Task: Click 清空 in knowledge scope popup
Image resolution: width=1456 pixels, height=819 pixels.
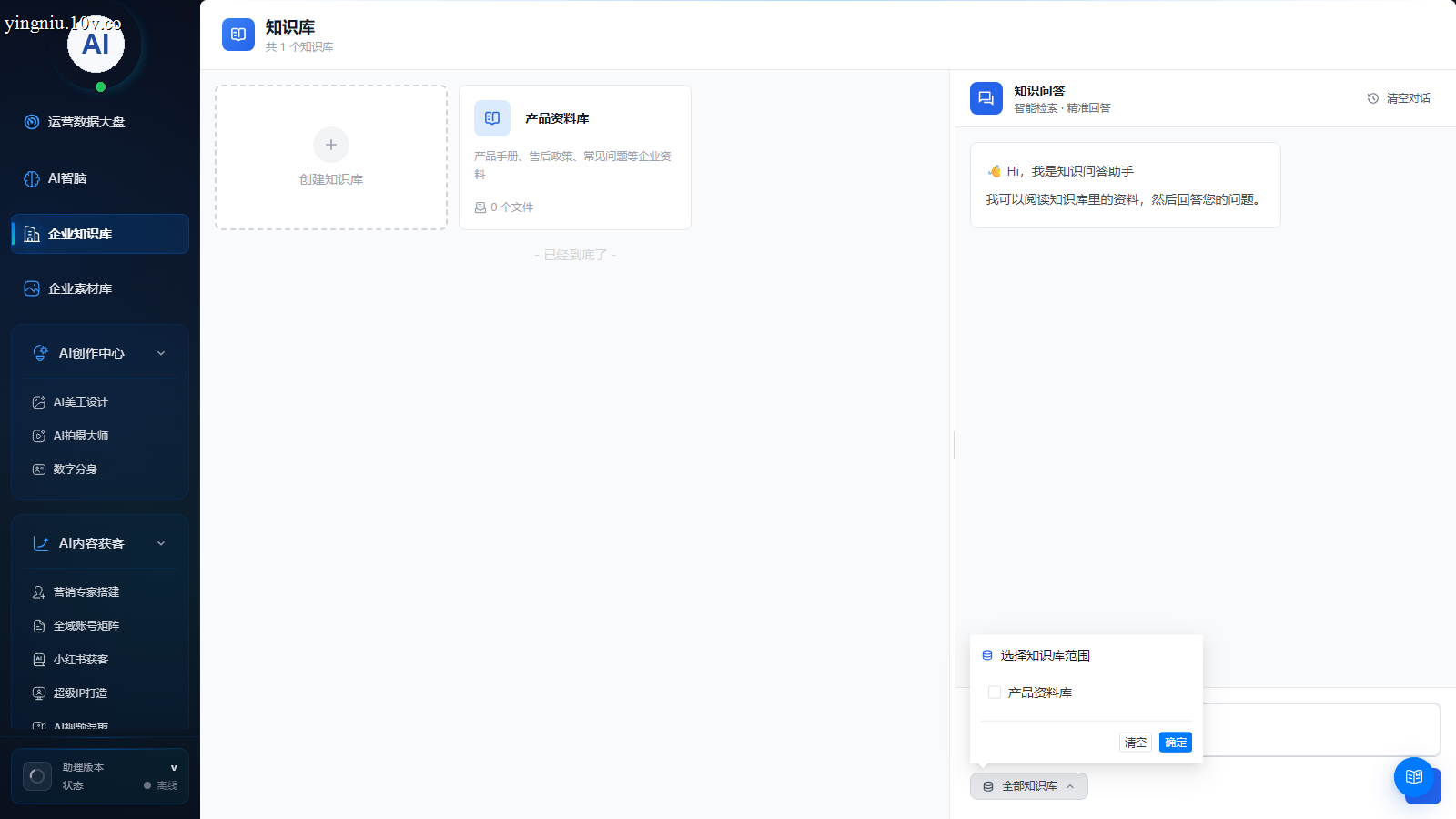Action: click(x=1136, y=743)
